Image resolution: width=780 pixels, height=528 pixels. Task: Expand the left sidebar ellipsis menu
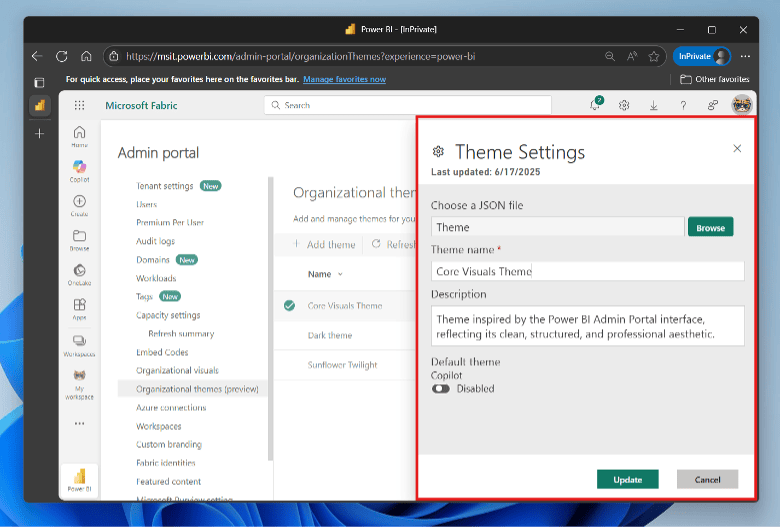(x=79, y=423)
